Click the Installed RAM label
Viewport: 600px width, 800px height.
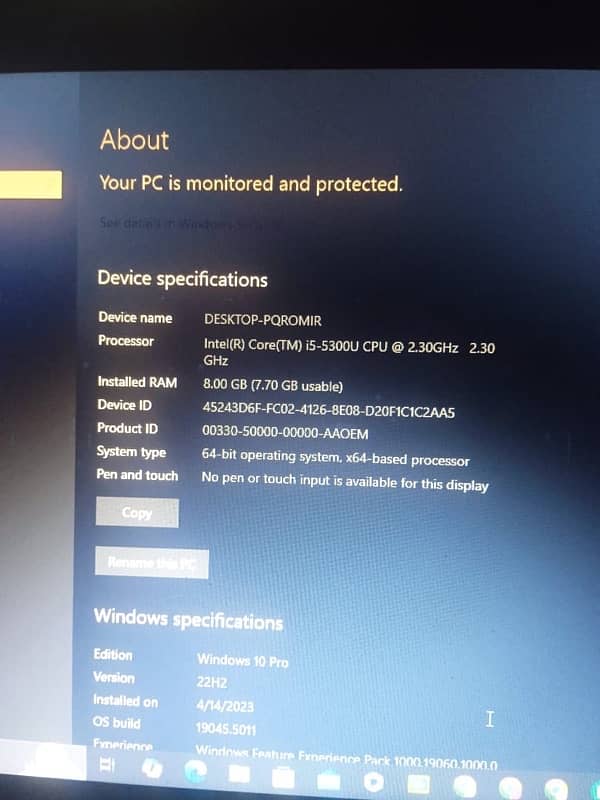137,382
